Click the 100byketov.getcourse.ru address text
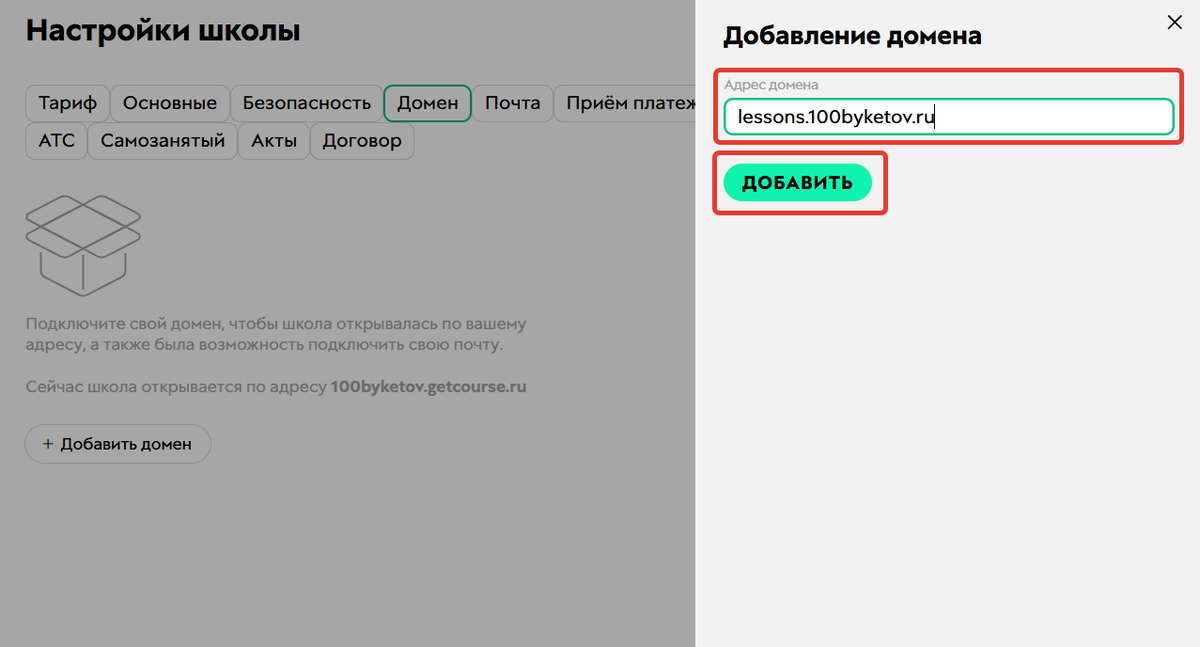This screenshot has width=1200, height=647. click(428, 387)
